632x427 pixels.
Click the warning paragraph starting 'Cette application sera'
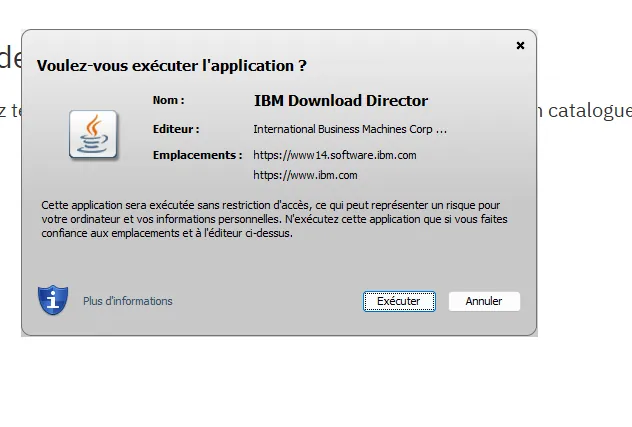pyautogui.click(x=274, y=219)
